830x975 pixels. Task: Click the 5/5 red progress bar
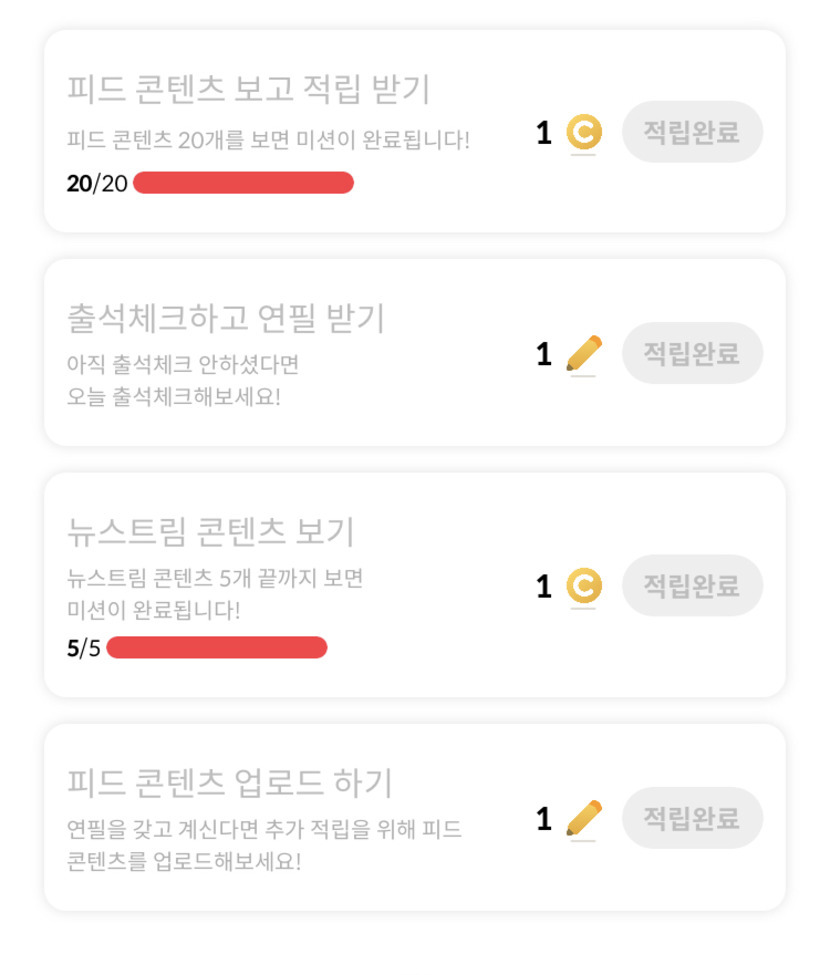point(216,648)
